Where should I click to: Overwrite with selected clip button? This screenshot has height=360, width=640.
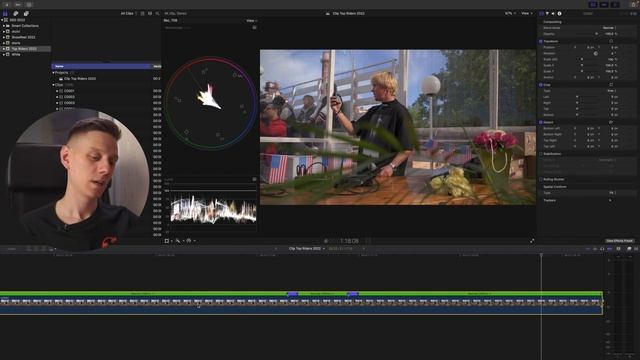(x=51, y=249)
